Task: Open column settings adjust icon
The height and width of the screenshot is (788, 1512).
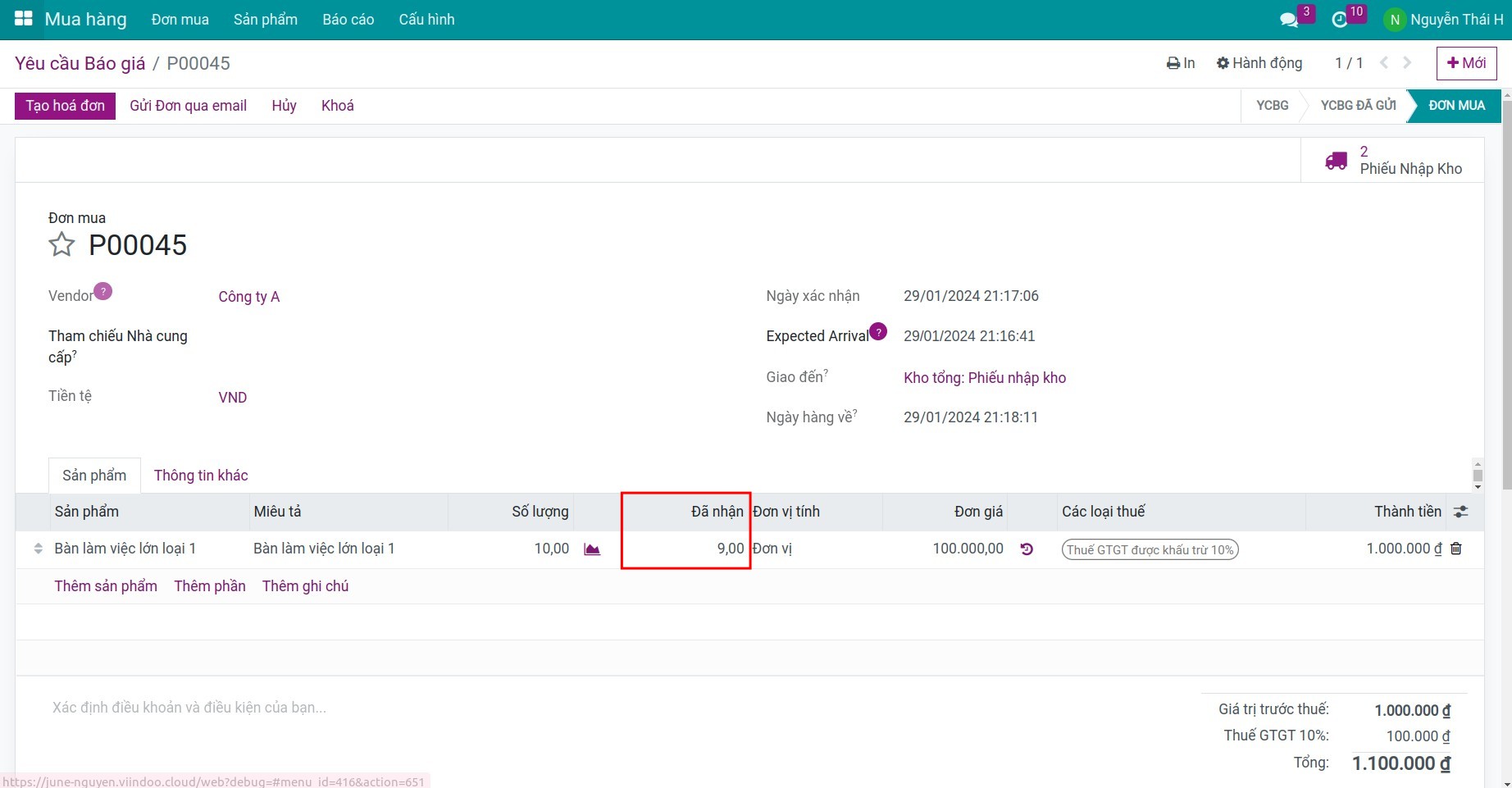Action: (x=1460, y=512)
